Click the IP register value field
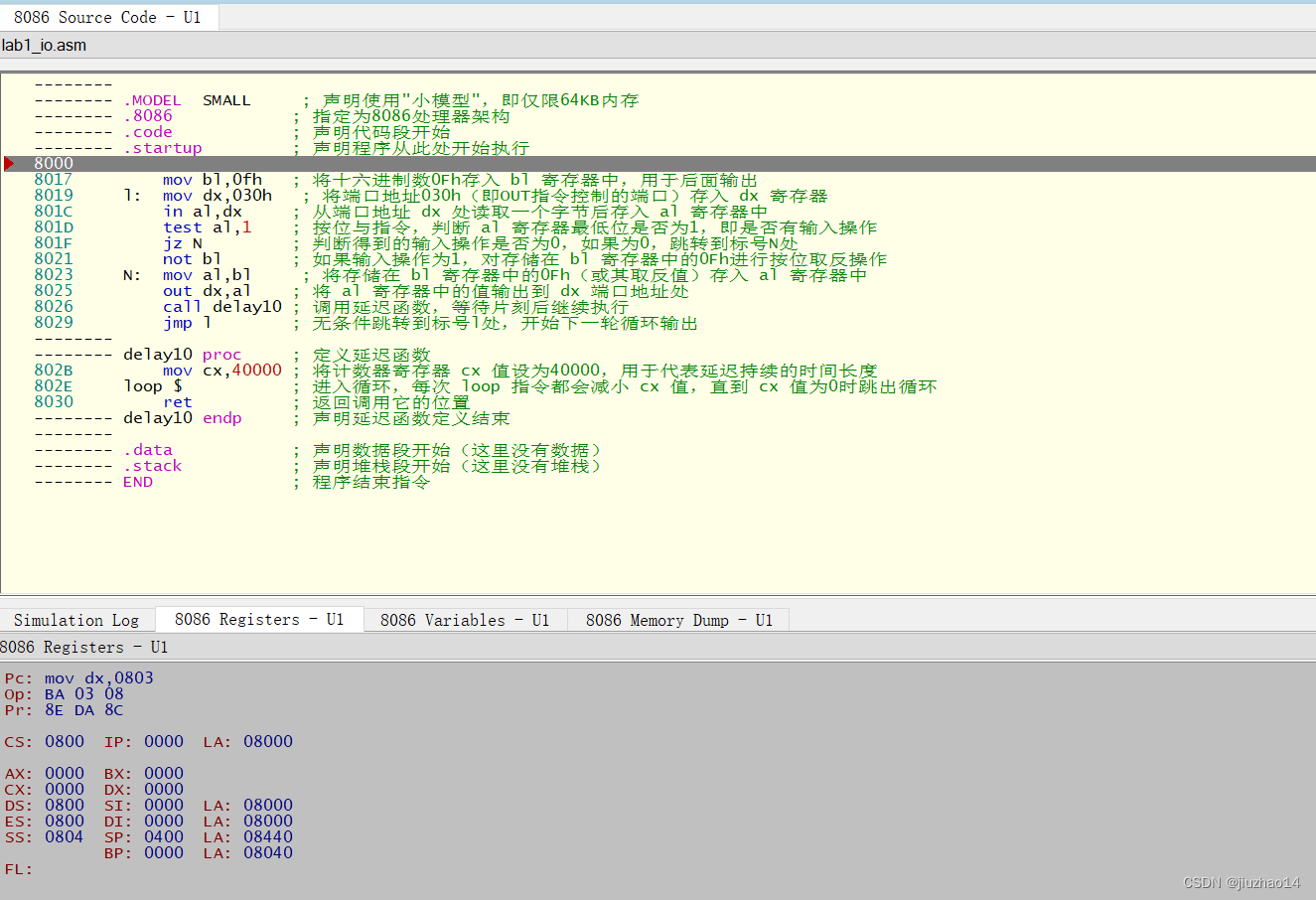Image resolution: width=1316 pixels, height=900 pixels. (x=162, y=741)
